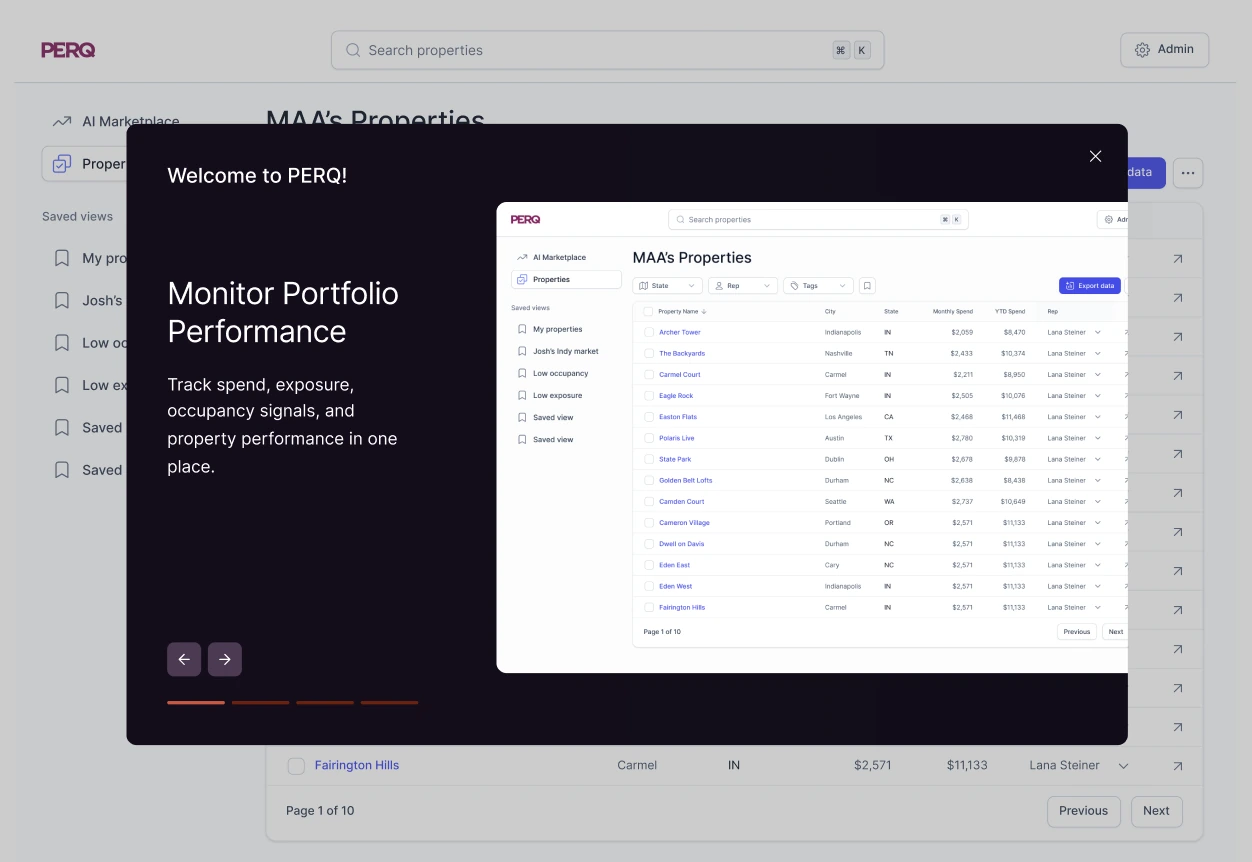Click the partially hidden Export data button

click(1146, 173)
